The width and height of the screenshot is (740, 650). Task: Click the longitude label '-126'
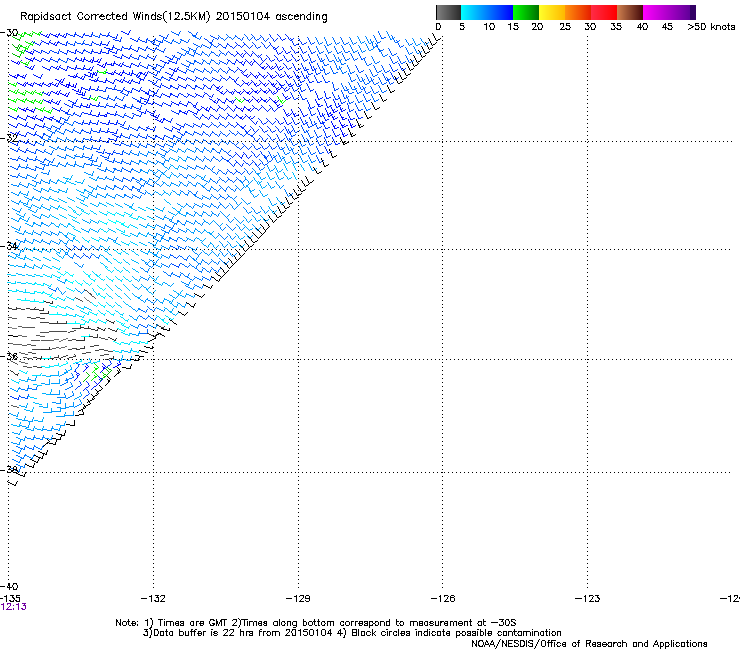[443, 599]
